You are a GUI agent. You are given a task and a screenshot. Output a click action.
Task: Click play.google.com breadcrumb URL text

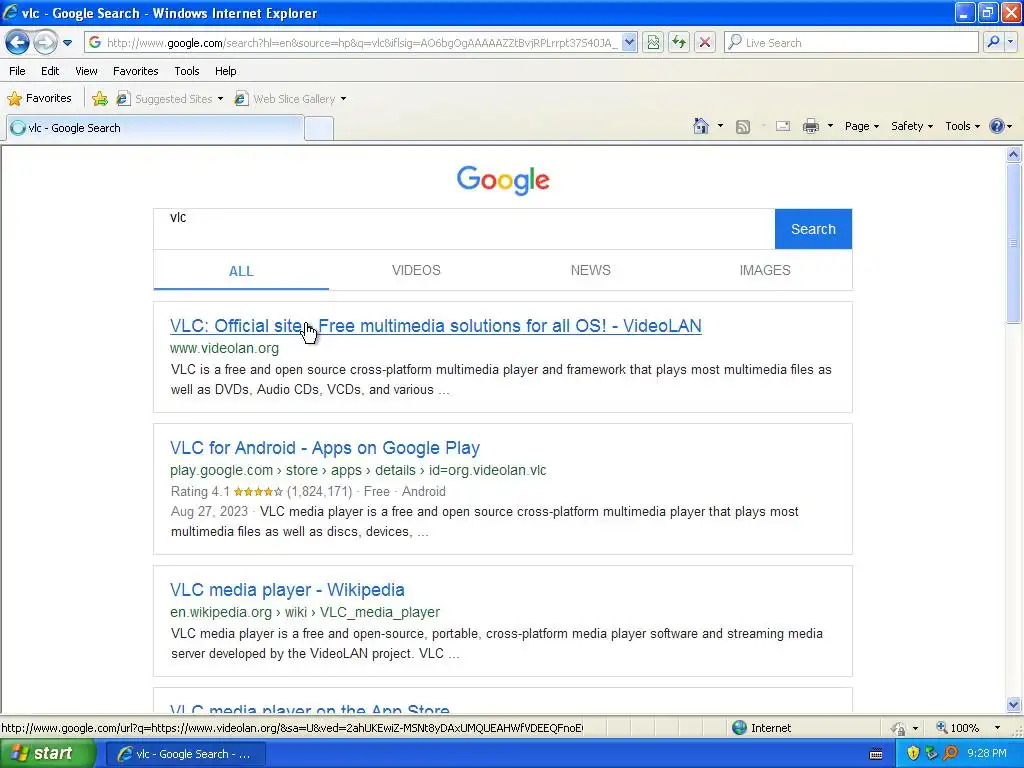[358, 470]
